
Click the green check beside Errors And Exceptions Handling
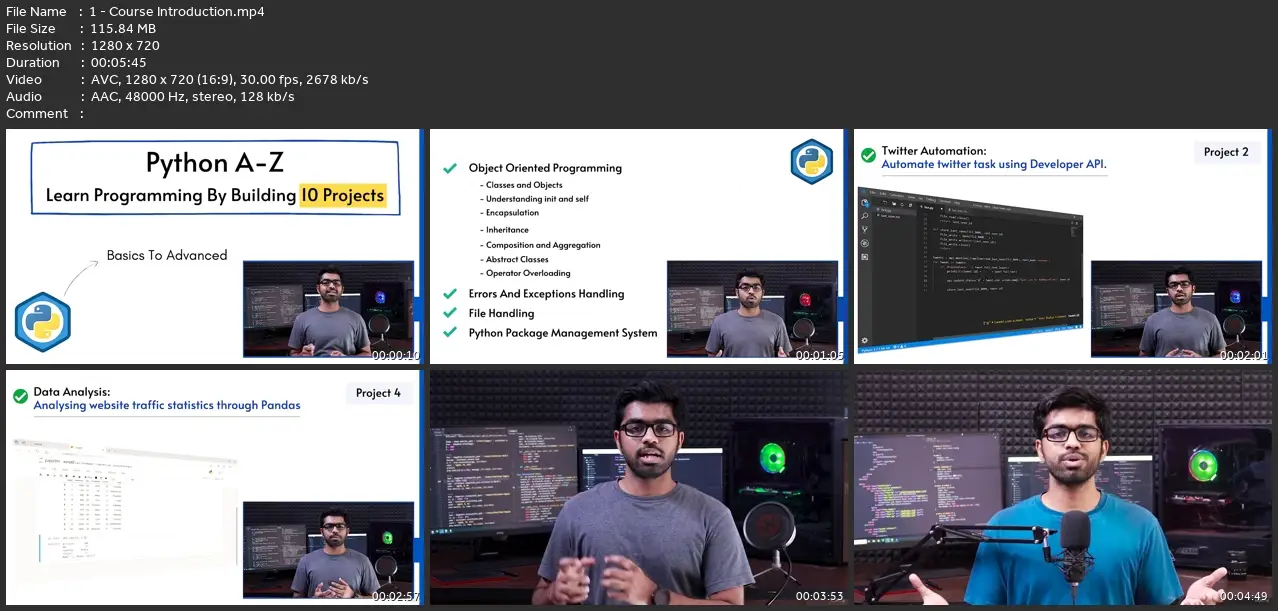450,294
